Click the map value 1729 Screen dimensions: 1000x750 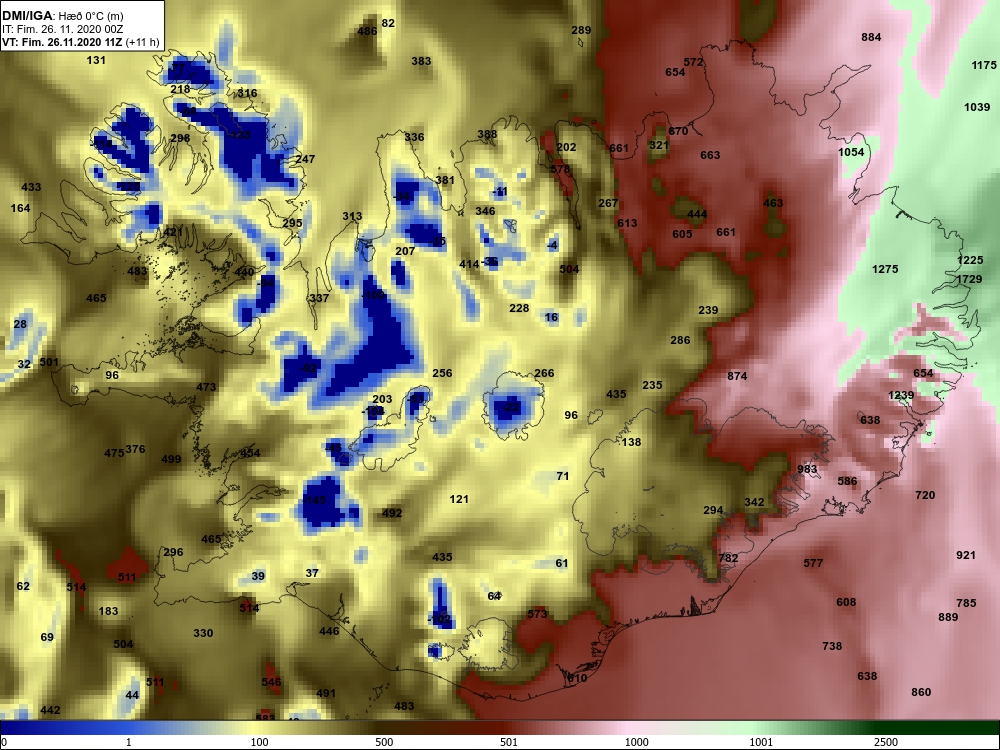pos(969,279)
